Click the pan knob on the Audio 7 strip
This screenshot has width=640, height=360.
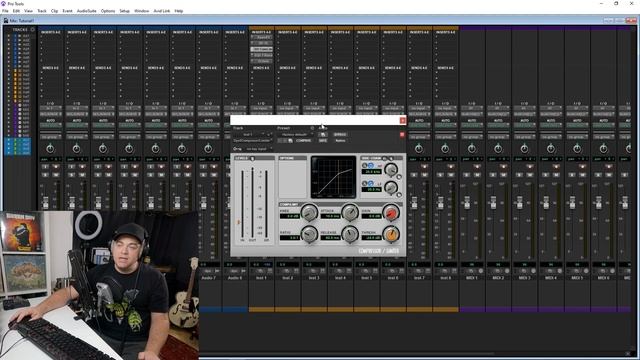208,148
